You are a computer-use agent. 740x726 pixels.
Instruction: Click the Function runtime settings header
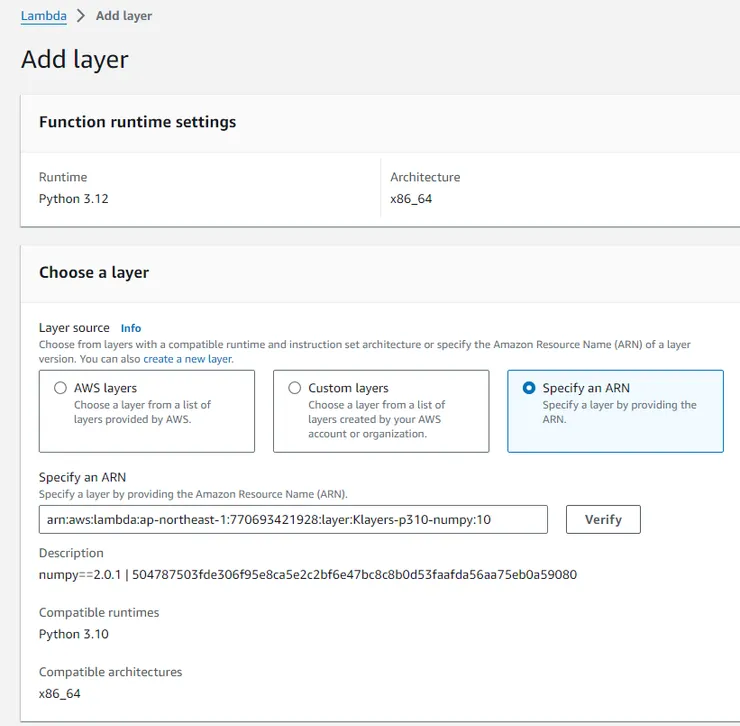tap(137, 122)
